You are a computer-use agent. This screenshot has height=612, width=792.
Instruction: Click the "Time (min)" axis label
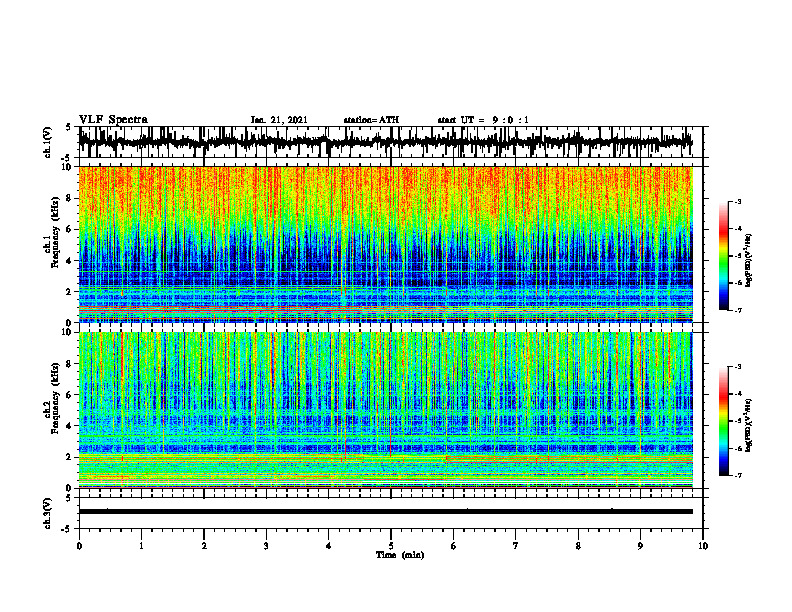pos(400,555)
